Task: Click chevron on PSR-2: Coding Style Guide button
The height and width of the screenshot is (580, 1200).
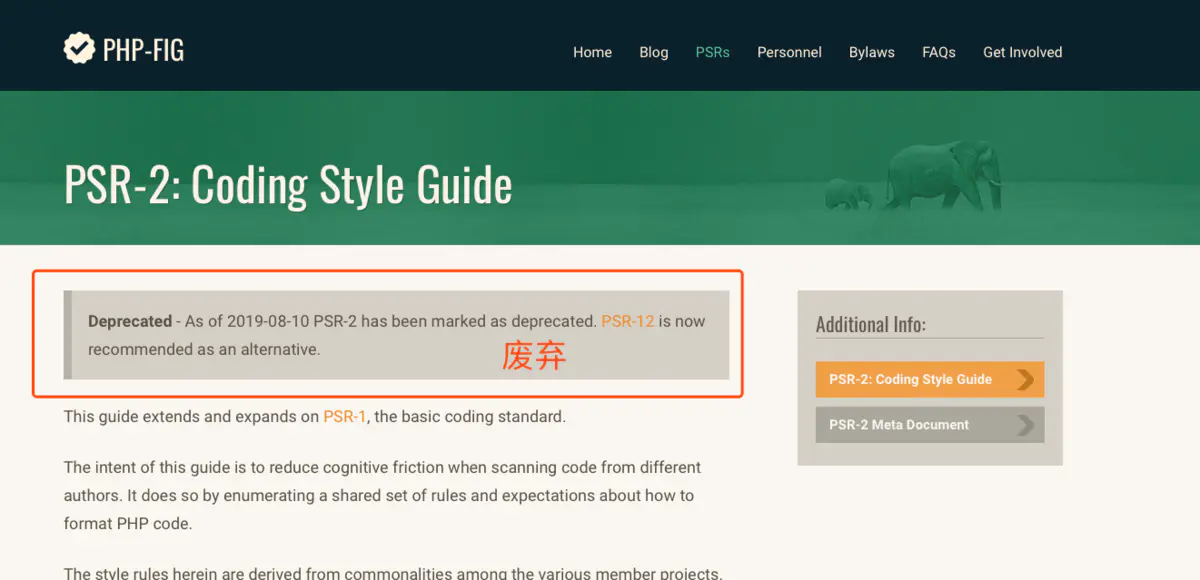Action: [x=1025, y=379]
